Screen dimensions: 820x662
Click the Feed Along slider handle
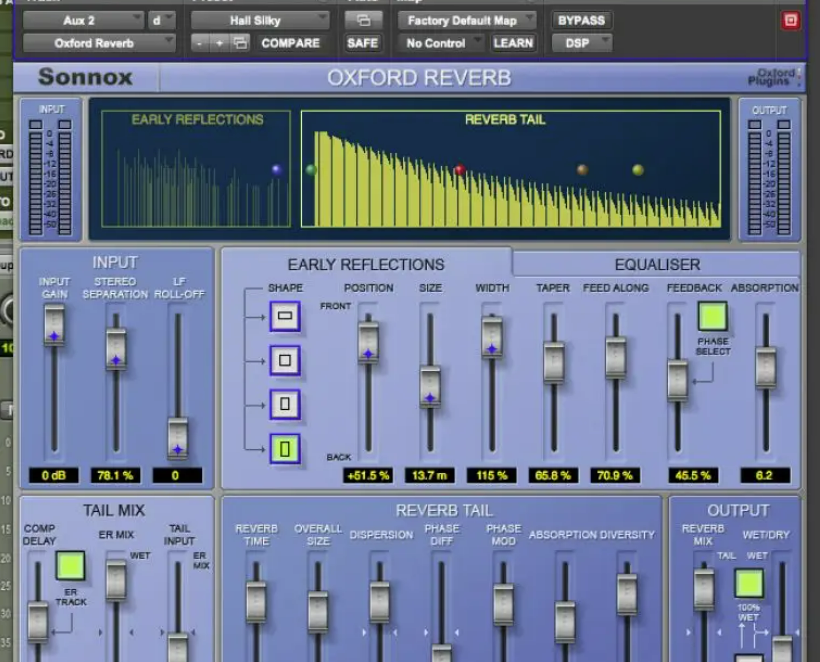coord(616,358)
